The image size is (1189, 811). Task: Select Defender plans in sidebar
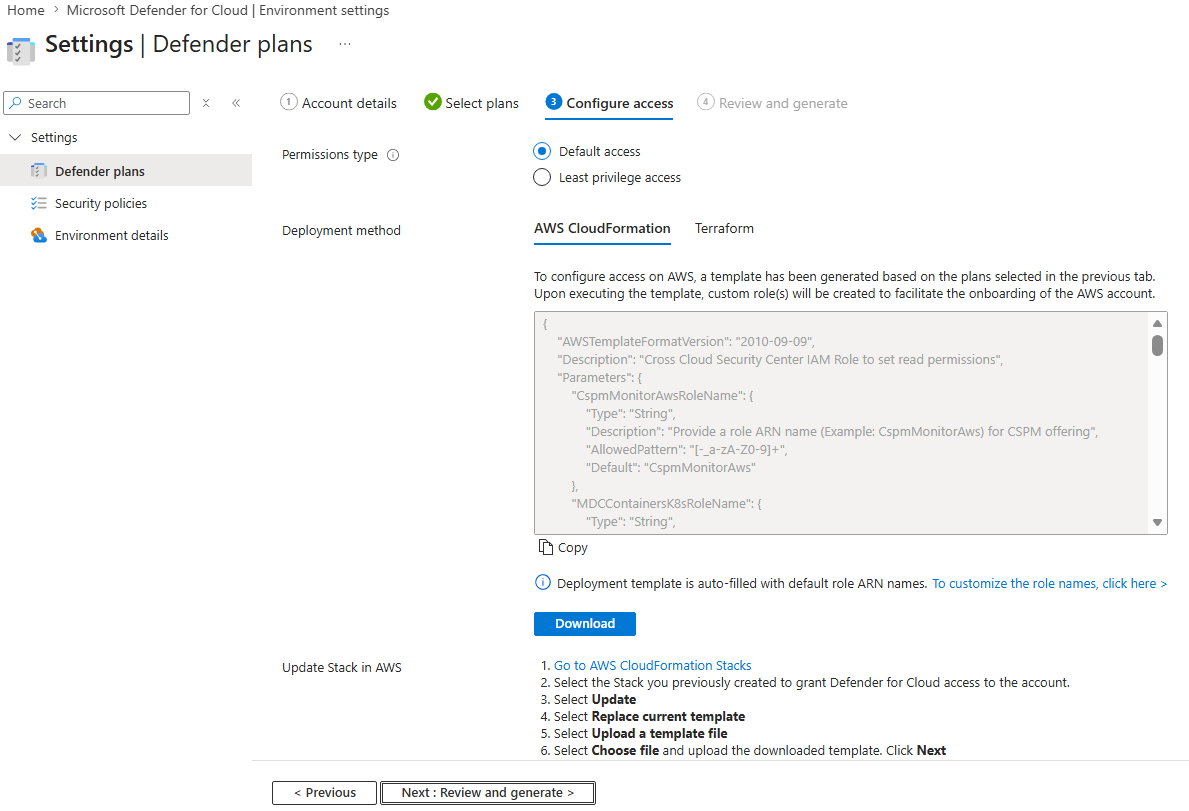pyautogui.click(x=126, y=171)
